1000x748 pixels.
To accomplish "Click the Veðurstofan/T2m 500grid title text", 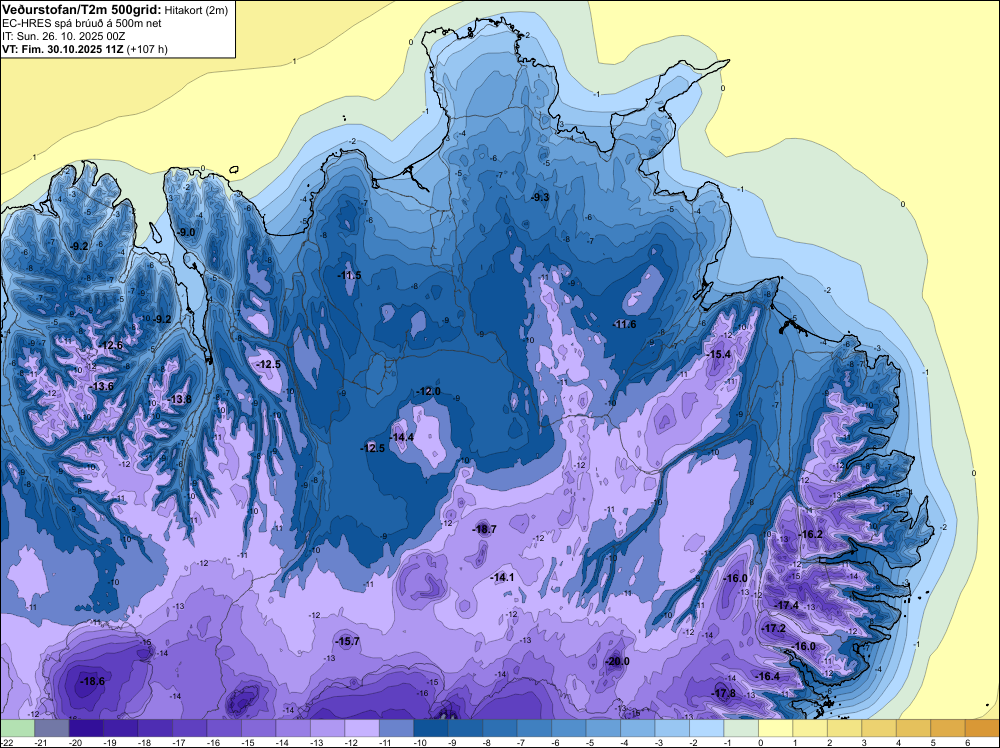I will (82, 9).
